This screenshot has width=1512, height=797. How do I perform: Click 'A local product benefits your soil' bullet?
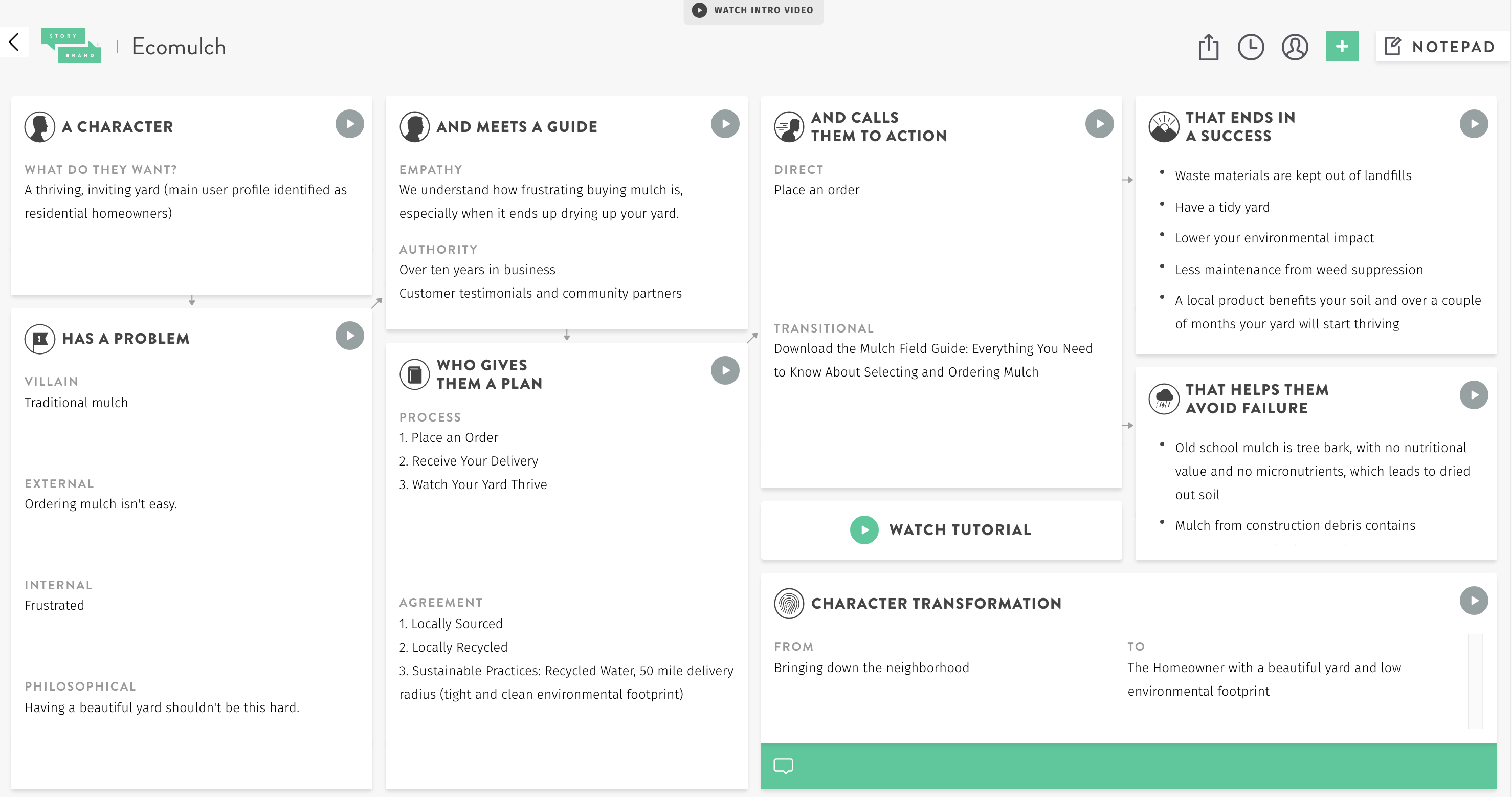coord(1328,312)
